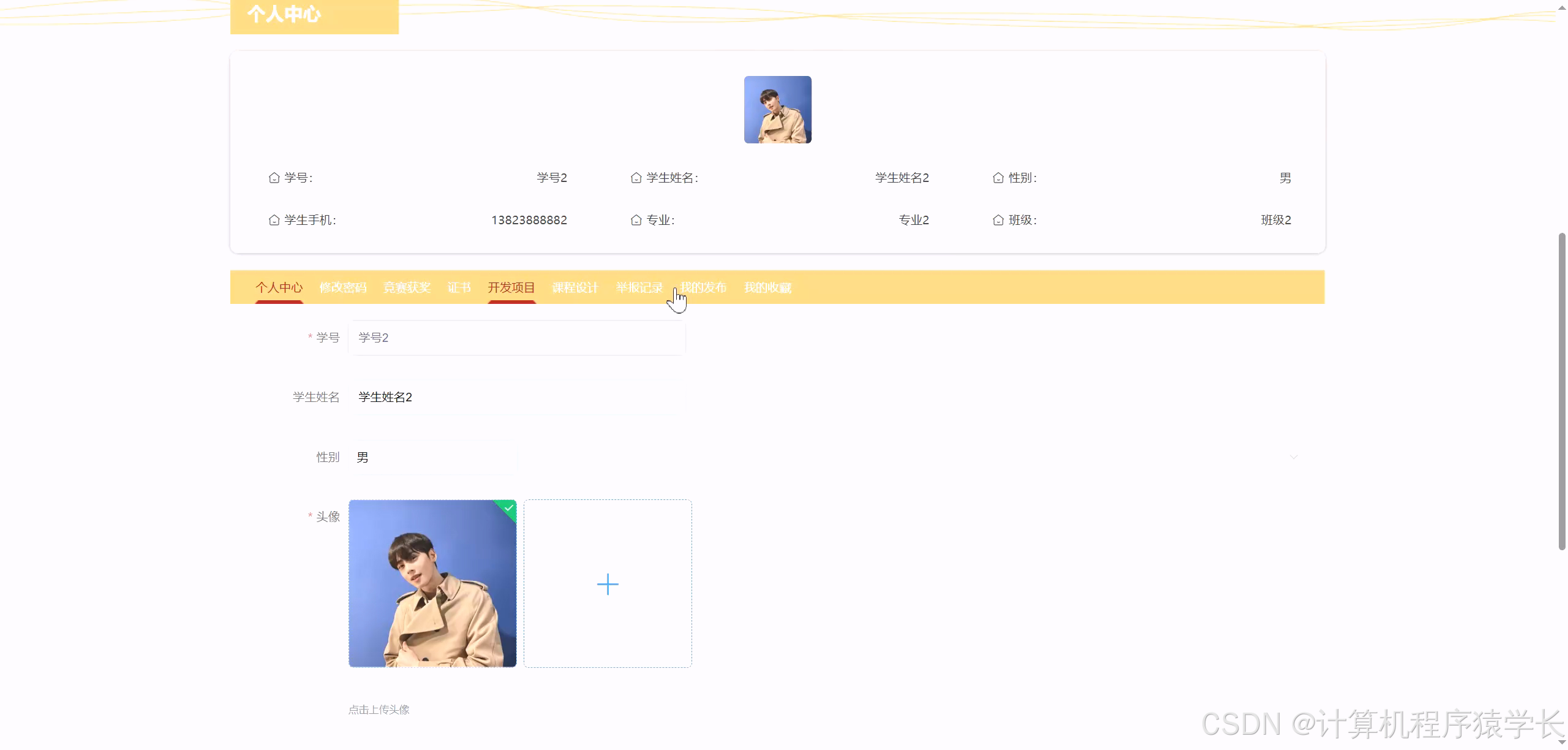The image size is (1568, 750).
Task: Click the house icon beside 学生姓名 label
Action: coord(635,178)
